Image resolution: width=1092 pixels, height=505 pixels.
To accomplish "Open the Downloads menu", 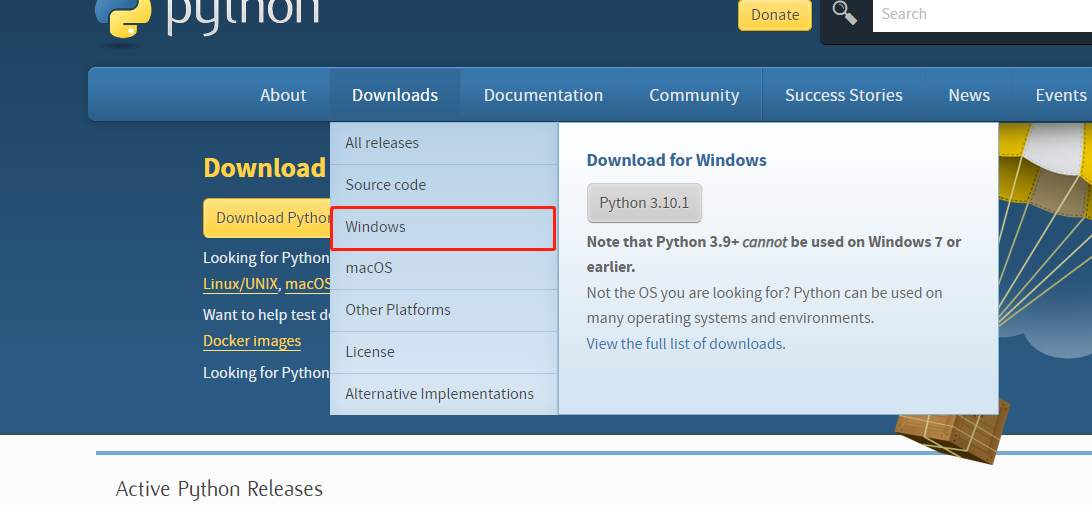I will pos(395,95).
